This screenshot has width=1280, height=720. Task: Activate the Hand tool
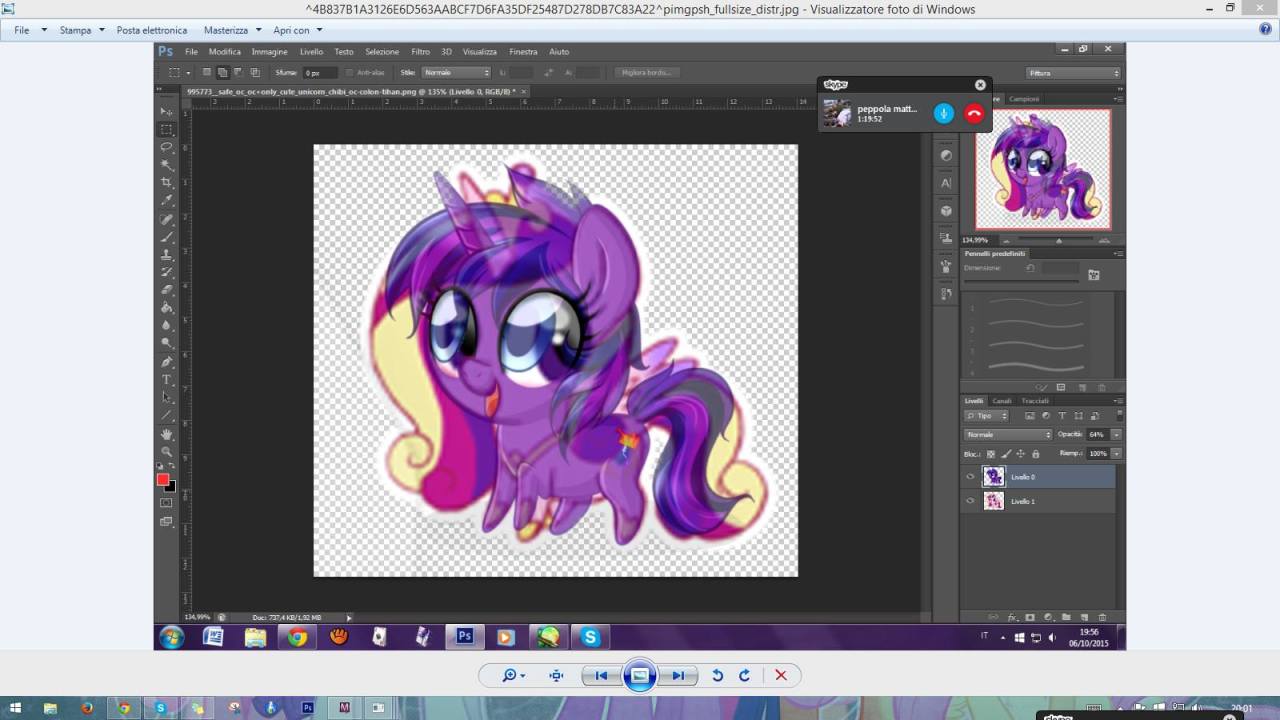click(x=167, y=434)
